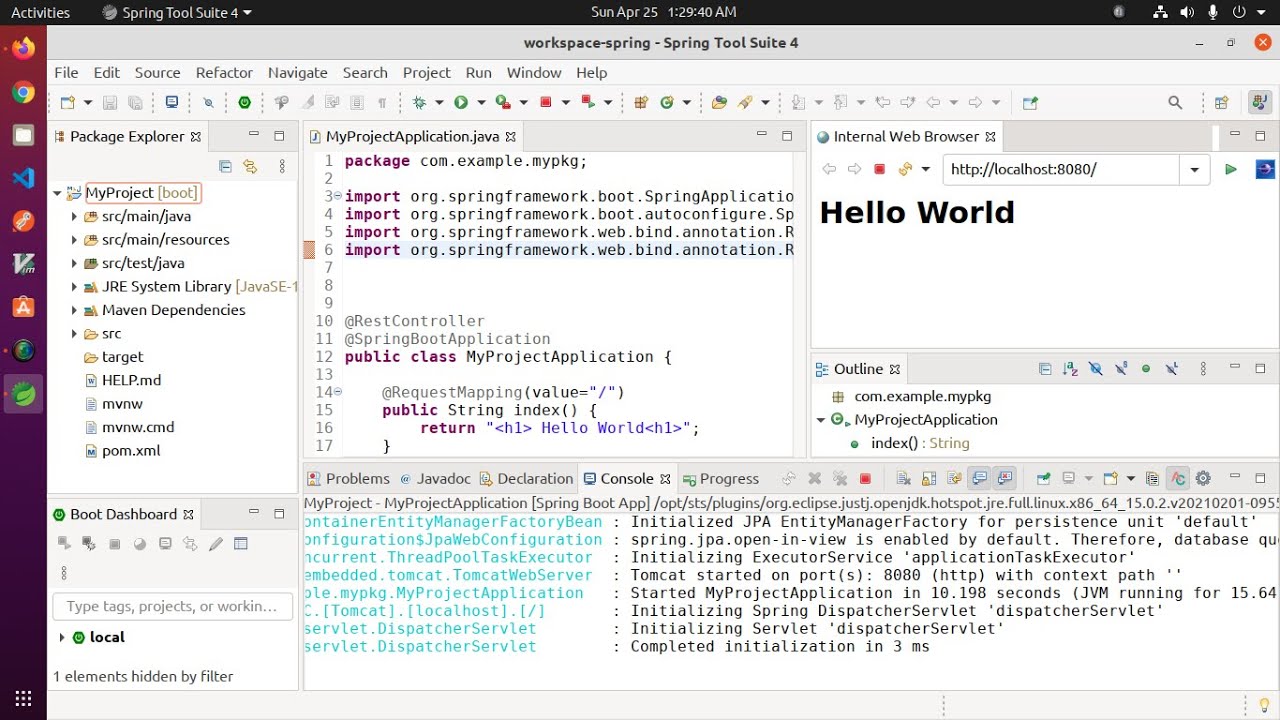This screenshot has height=720, width=1280.
Task: Select pom.xml in Package Explorer
Action: (131, 450)
